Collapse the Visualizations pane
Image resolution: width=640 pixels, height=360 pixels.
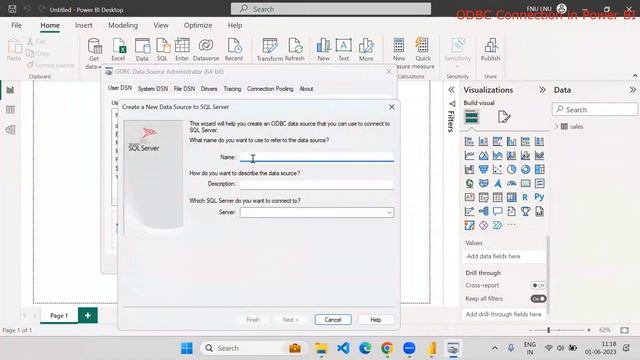click(542, 90)
